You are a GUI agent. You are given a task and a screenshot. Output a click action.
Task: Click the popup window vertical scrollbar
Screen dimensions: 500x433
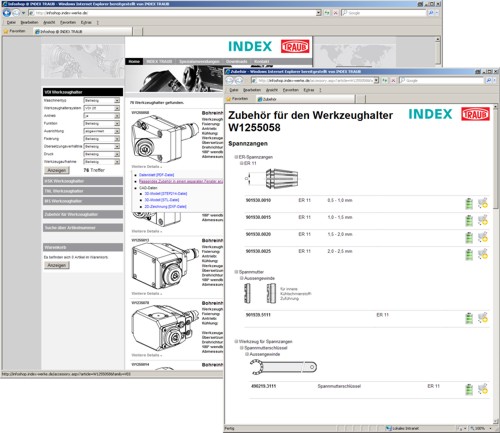[x=496, y=263]
